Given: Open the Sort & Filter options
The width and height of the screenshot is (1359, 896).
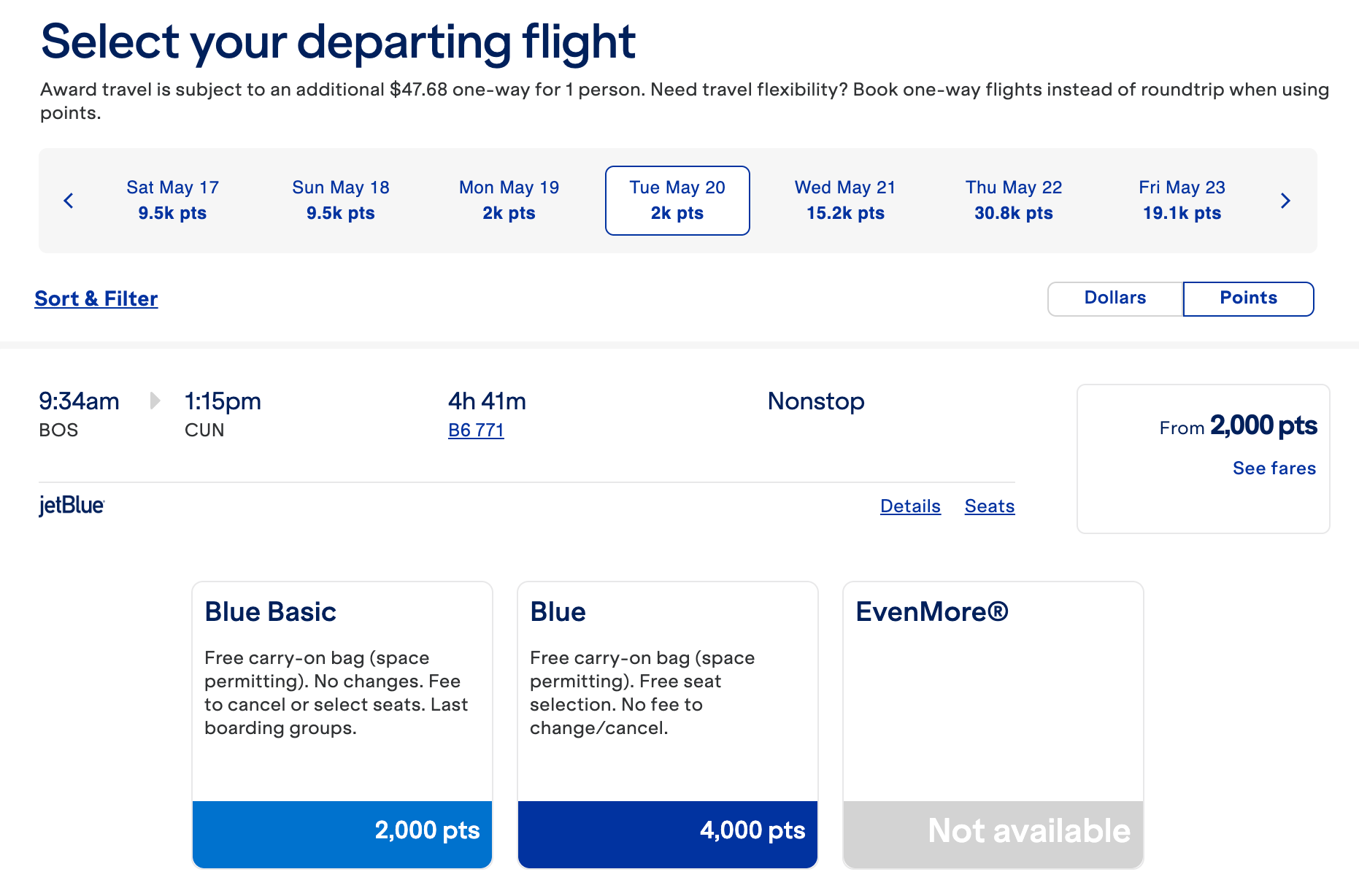Looking at the screenshot, I should 96,298.
